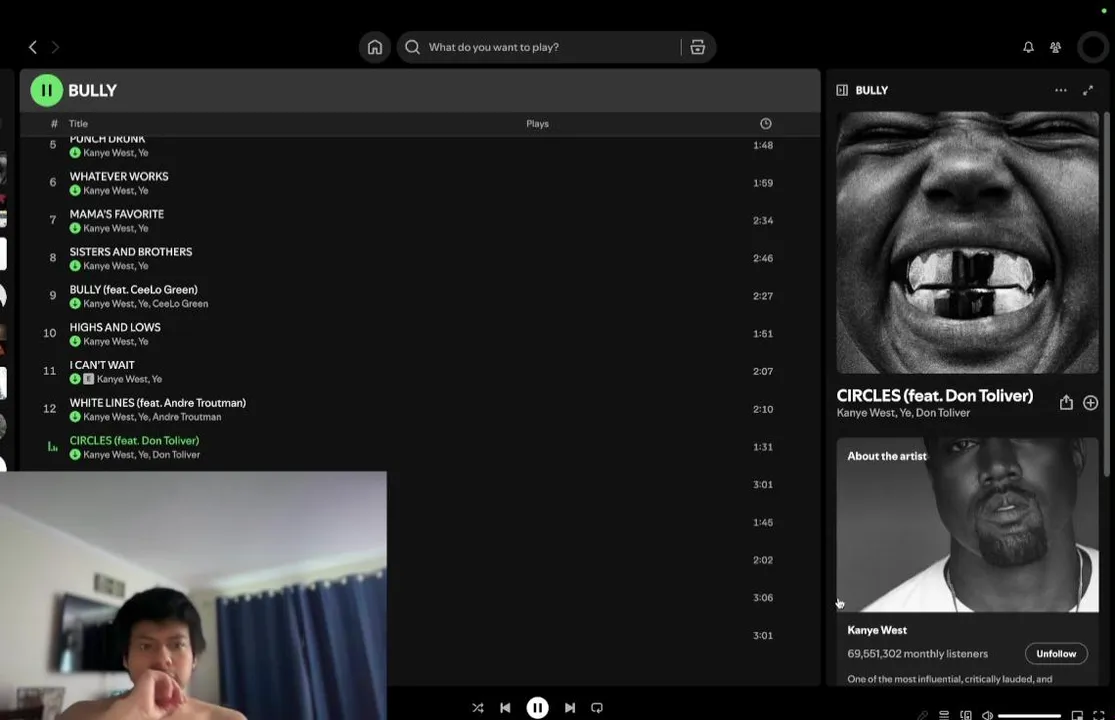Pause BULLY with the green header button
Image resolution: width=1115 pixels, height=720 pixels.
click(46, 90)
